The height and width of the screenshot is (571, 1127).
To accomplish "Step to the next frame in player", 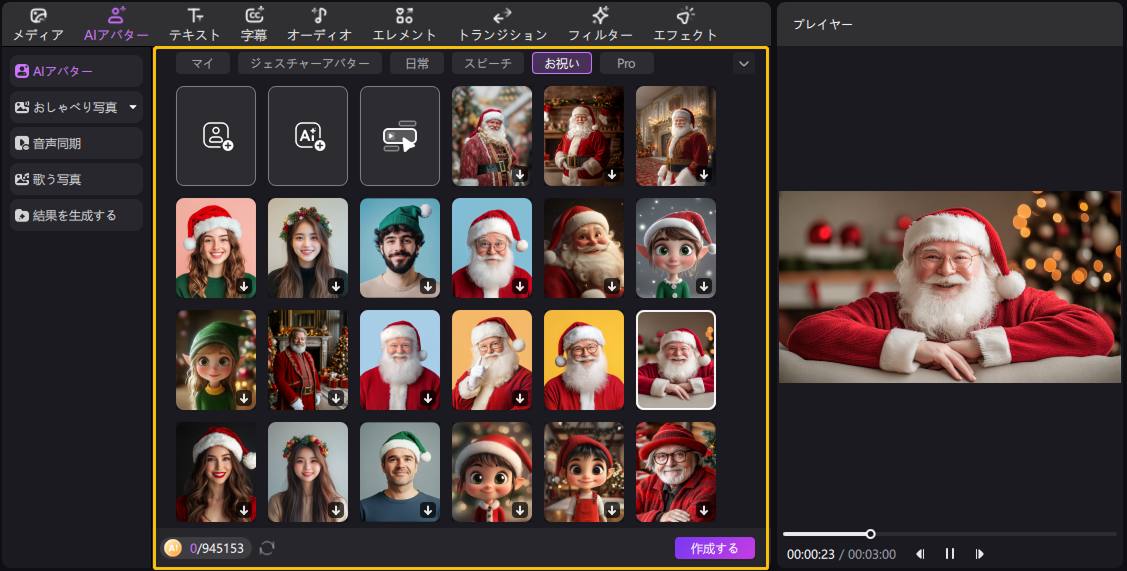I will (x=980, y=554).
